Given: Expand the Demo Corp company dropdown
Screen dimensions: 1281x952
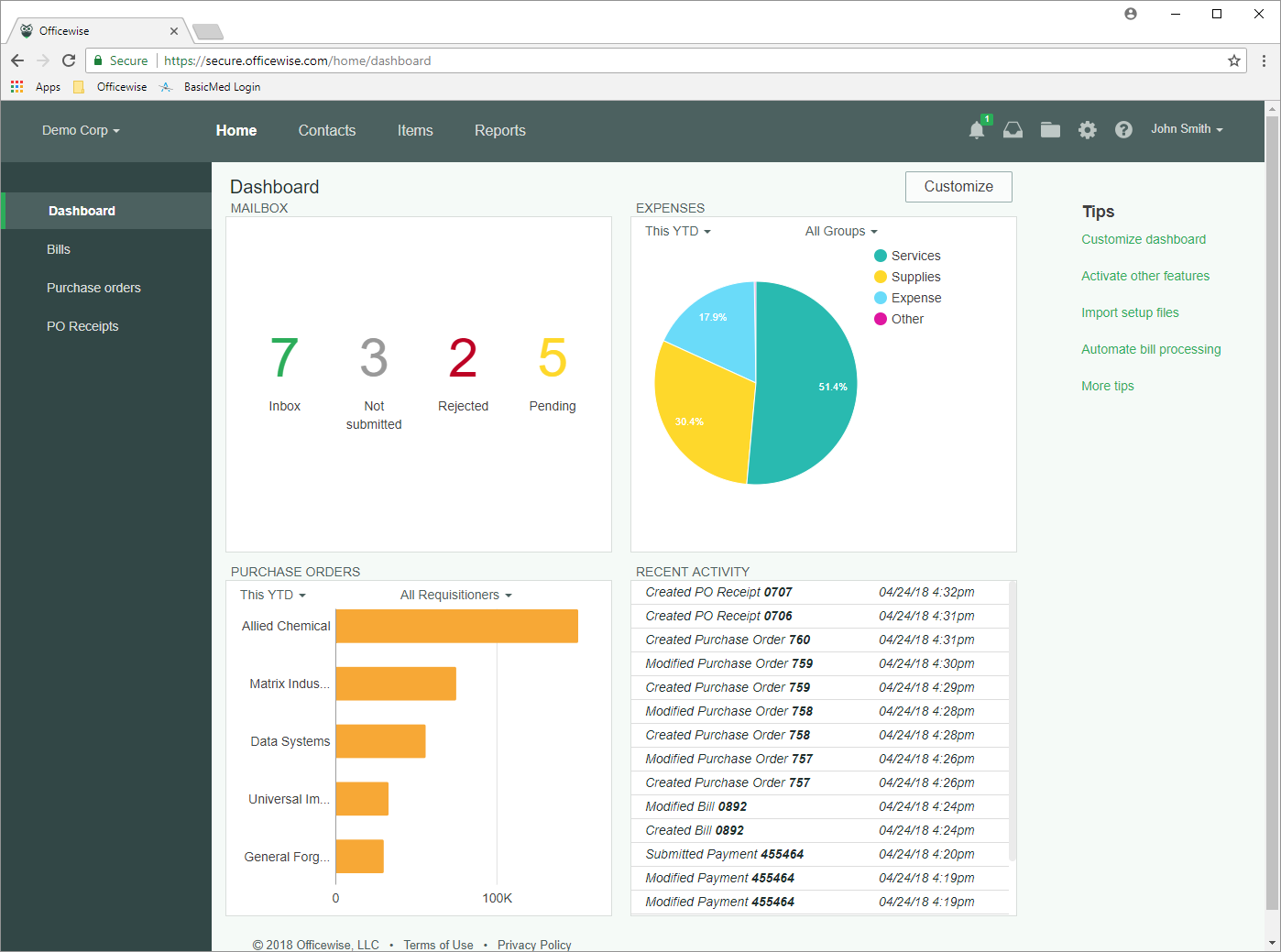Looking at the screenshot, I should click(x=81, y=130).
